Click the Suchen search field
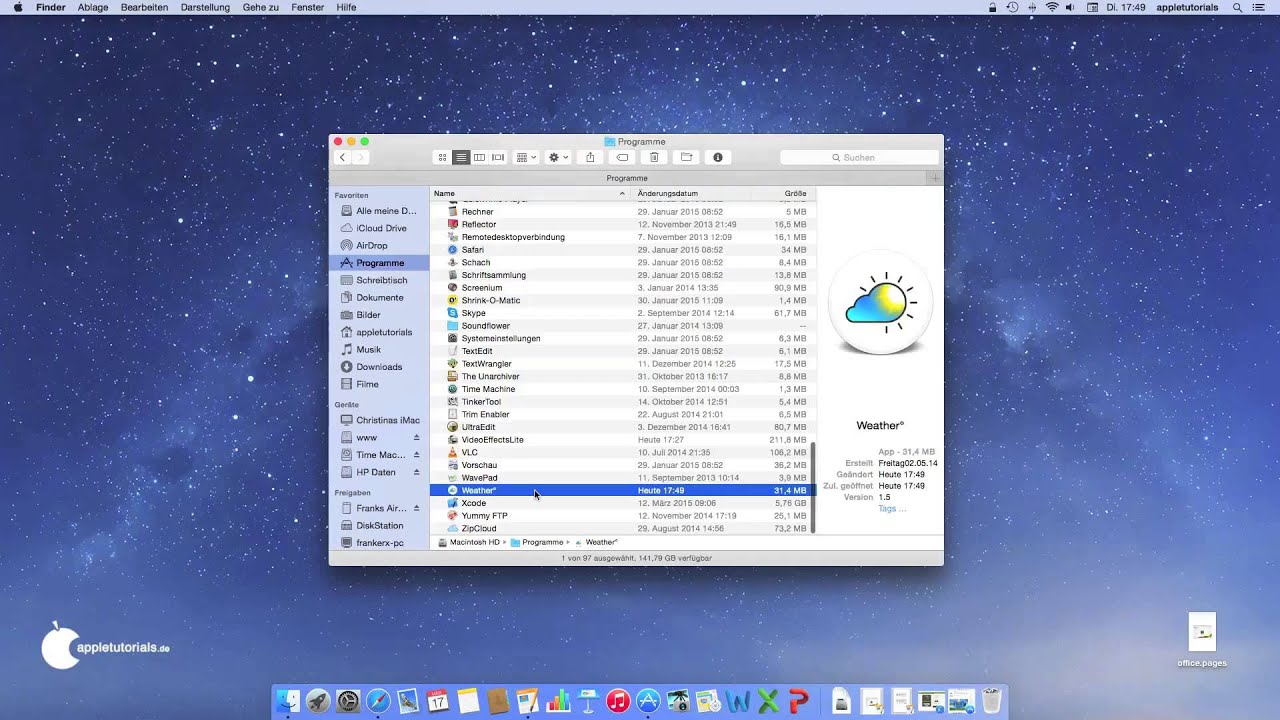 coord(859,157)
